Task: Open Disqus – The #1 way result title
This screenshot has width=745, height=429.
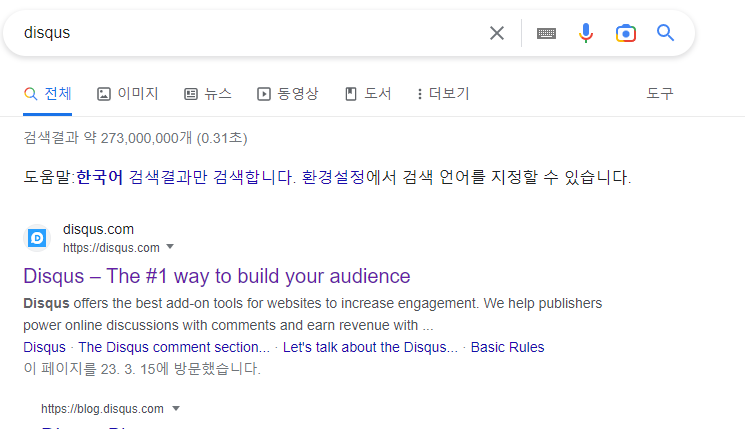Action: (x=217, y=276)
